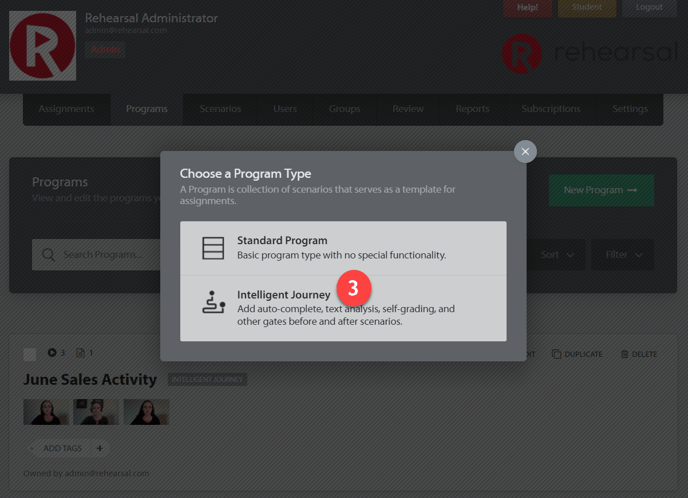This screenshot has width=688, height=498.
Task: Tick the June Sales Activity checkbox
Action: click(30, 354)
